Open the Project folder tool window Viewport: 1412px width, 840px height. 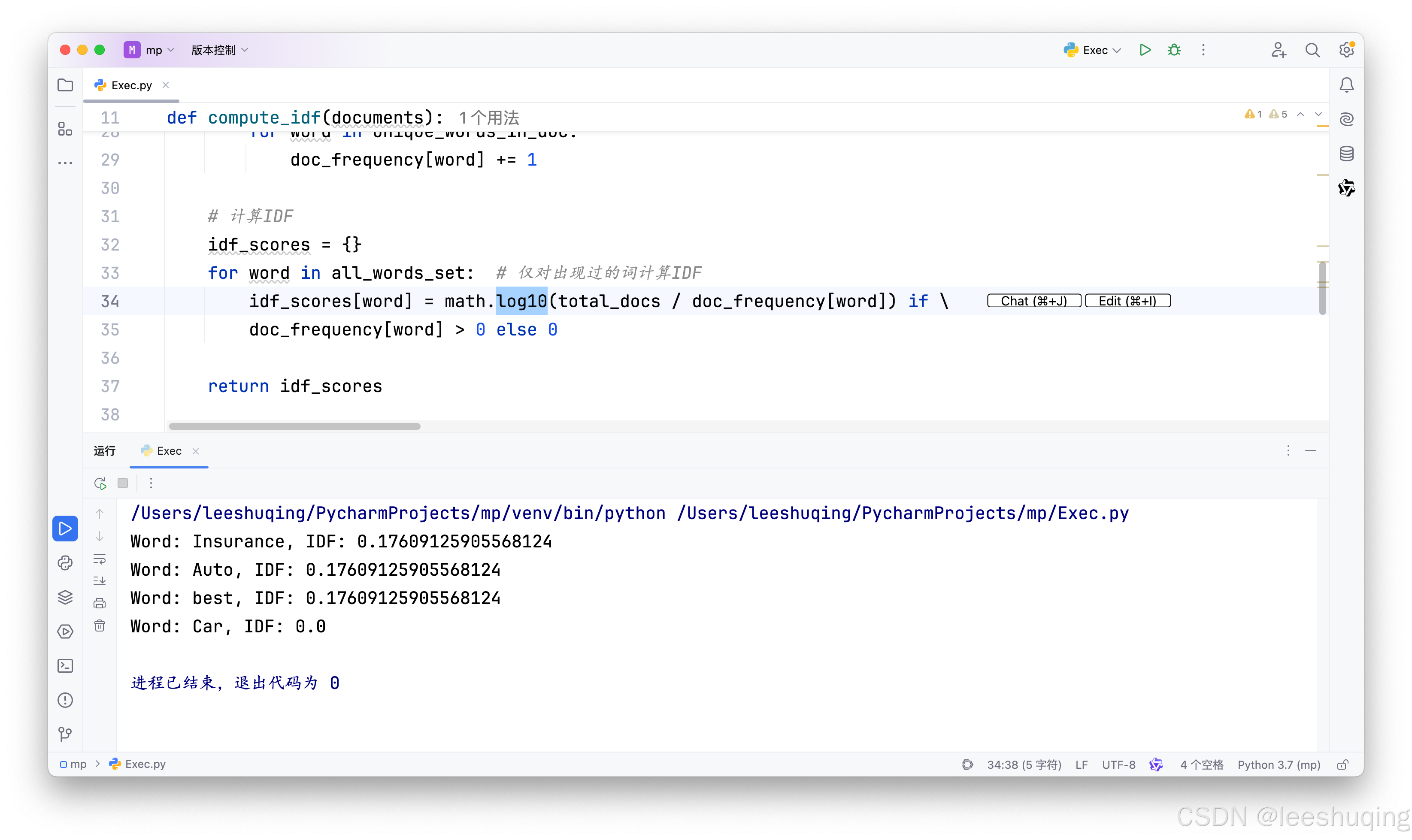pos(65,85)
